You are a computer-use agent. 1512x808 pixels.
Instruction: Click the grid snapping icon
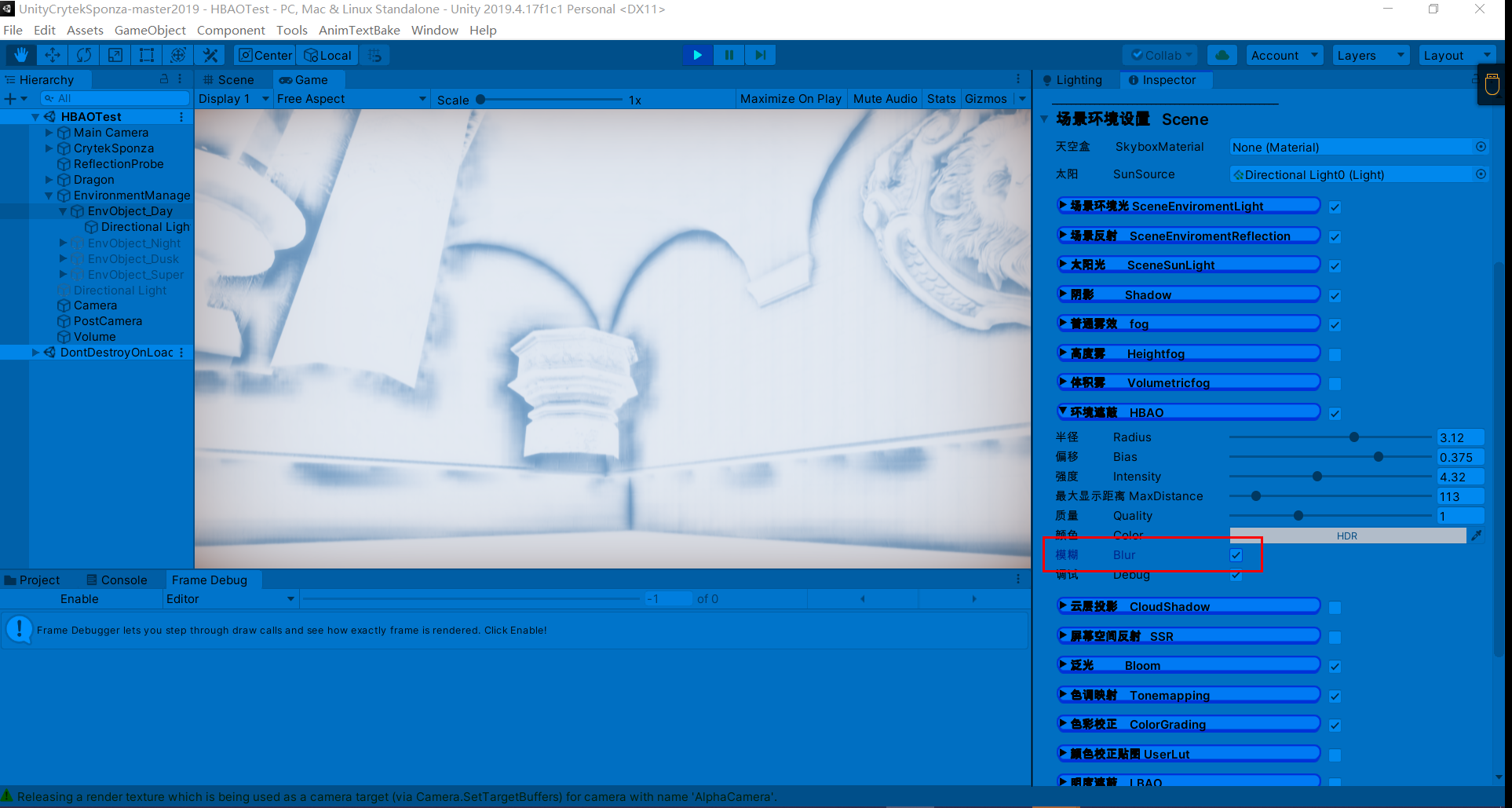(x=375, y=55)
